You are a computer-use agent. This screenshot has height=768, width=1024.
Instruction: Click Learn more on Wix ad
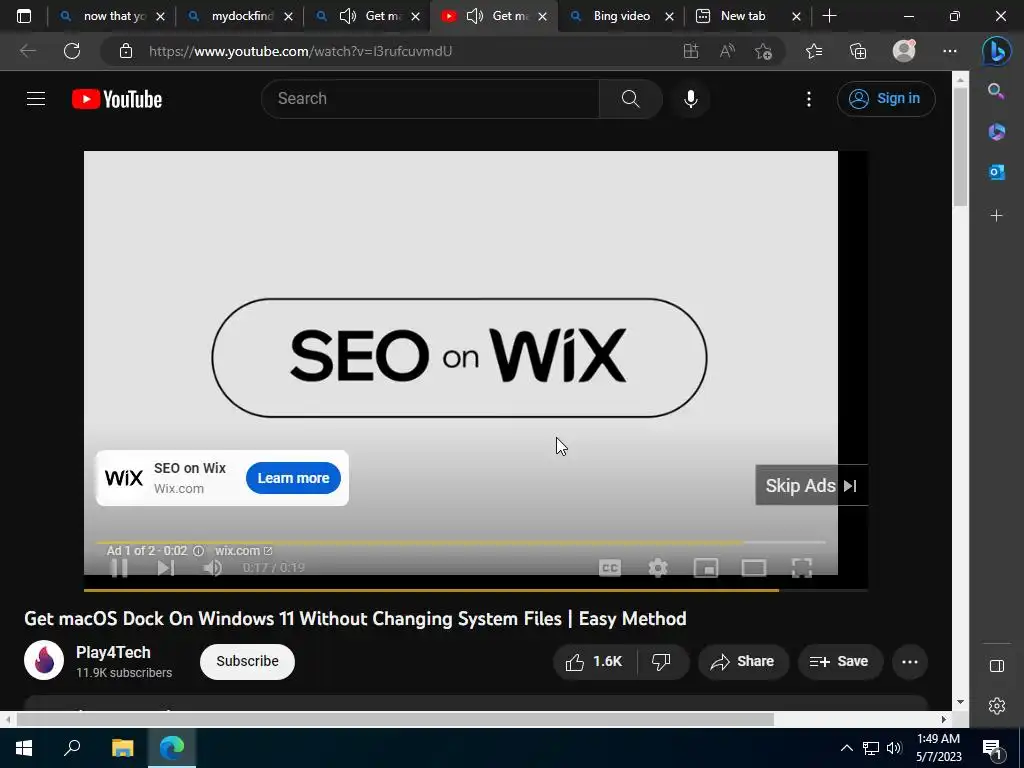click(293, 478)
